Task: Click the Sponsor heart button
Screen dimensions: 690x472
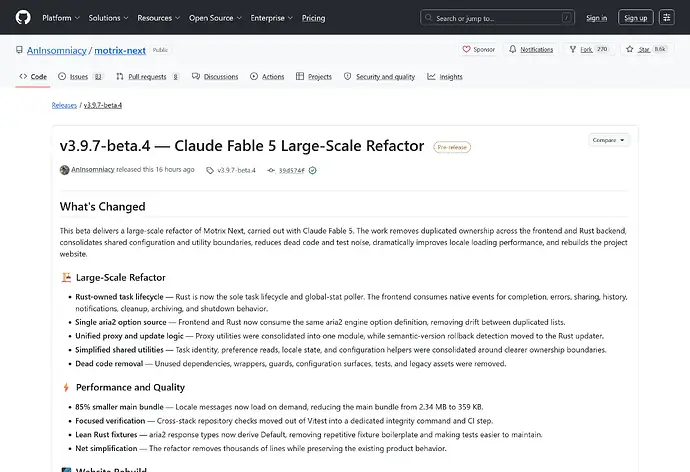Action: click(478, 49)
